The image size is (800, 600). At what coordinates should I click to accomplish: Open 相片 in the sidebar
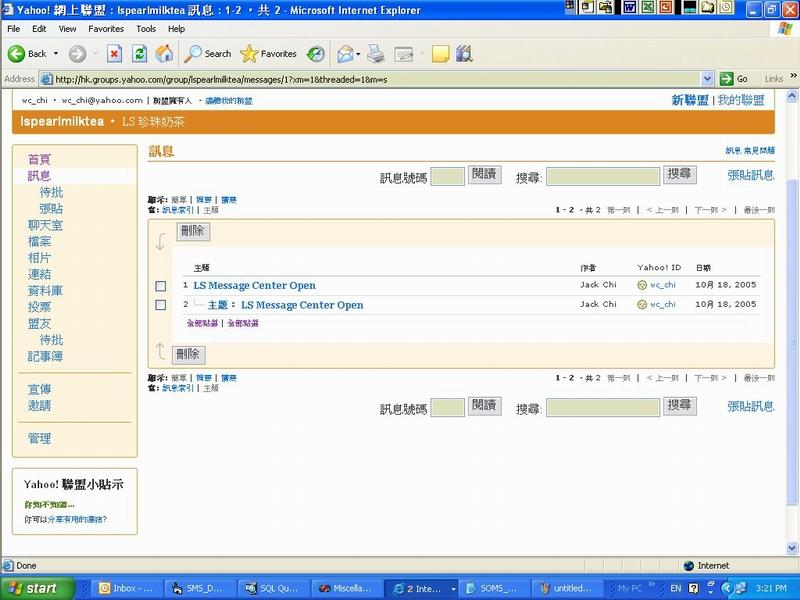coord(39,258)
